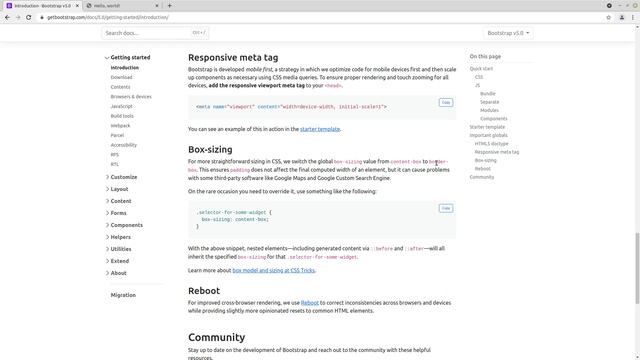
Task: Open box model and sizing at CSS Tricks link
Action: point(273,270)
